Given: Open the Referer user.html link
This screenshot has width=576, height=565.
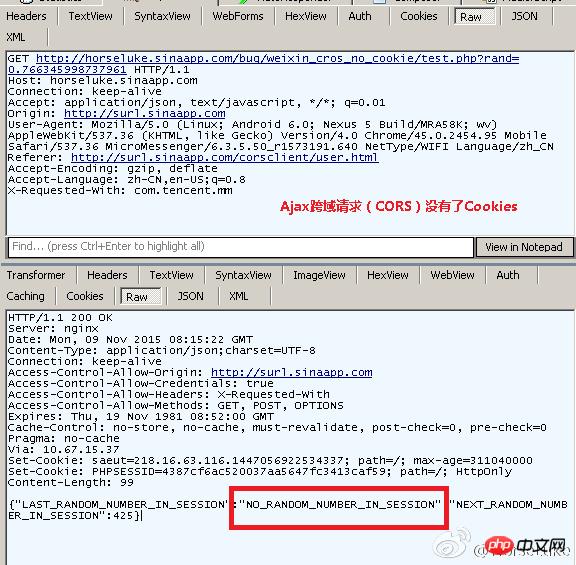Looking at the screenshot, I should 224,158.
